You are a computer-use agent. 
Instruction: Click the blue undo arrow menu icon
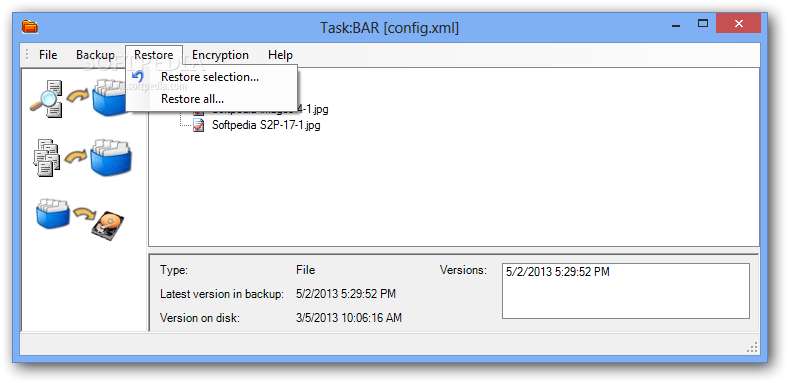point(138,77)
